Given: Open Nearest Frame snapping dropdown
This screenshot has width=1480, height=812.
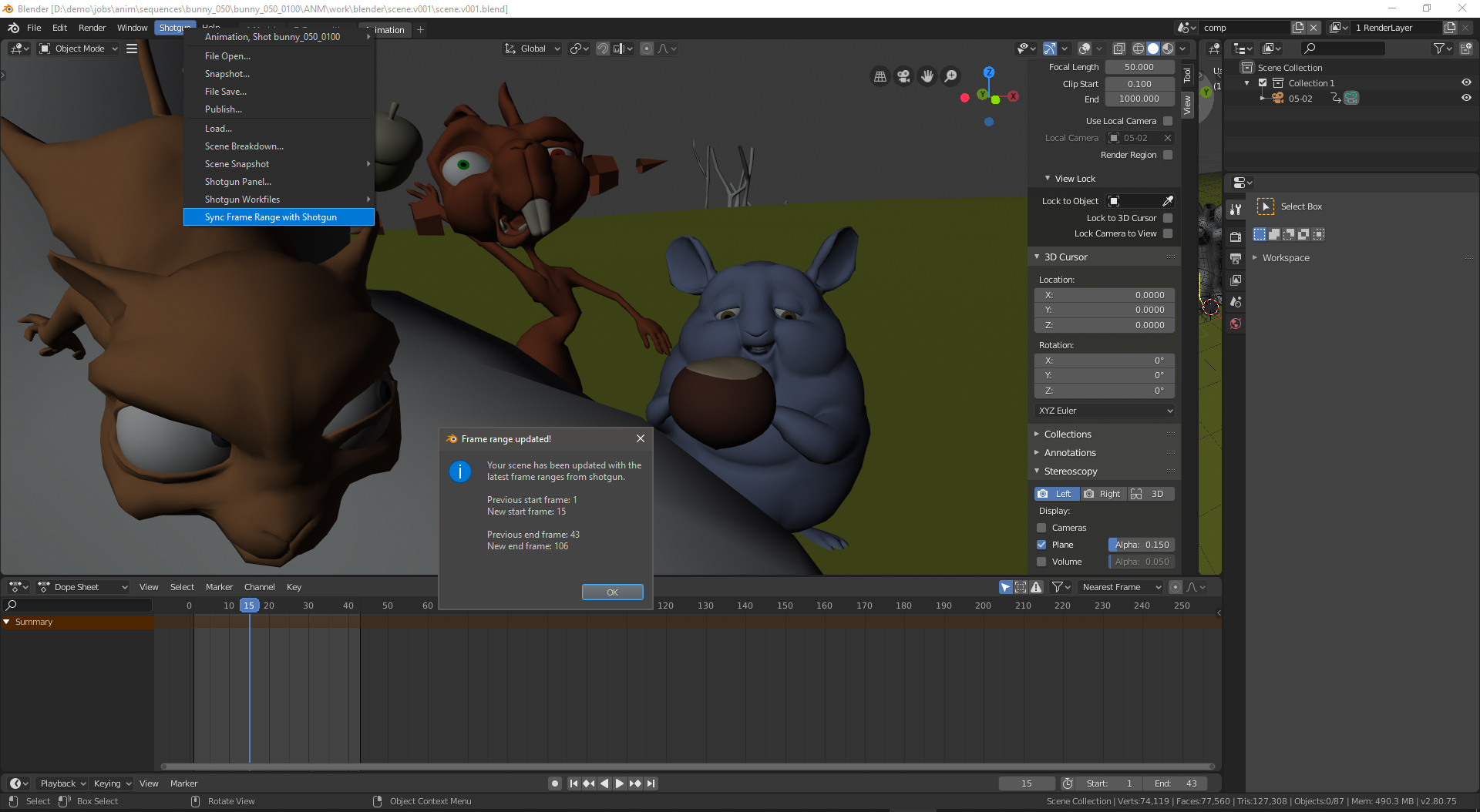Looking at the screenshot, I should [1120, 587].
